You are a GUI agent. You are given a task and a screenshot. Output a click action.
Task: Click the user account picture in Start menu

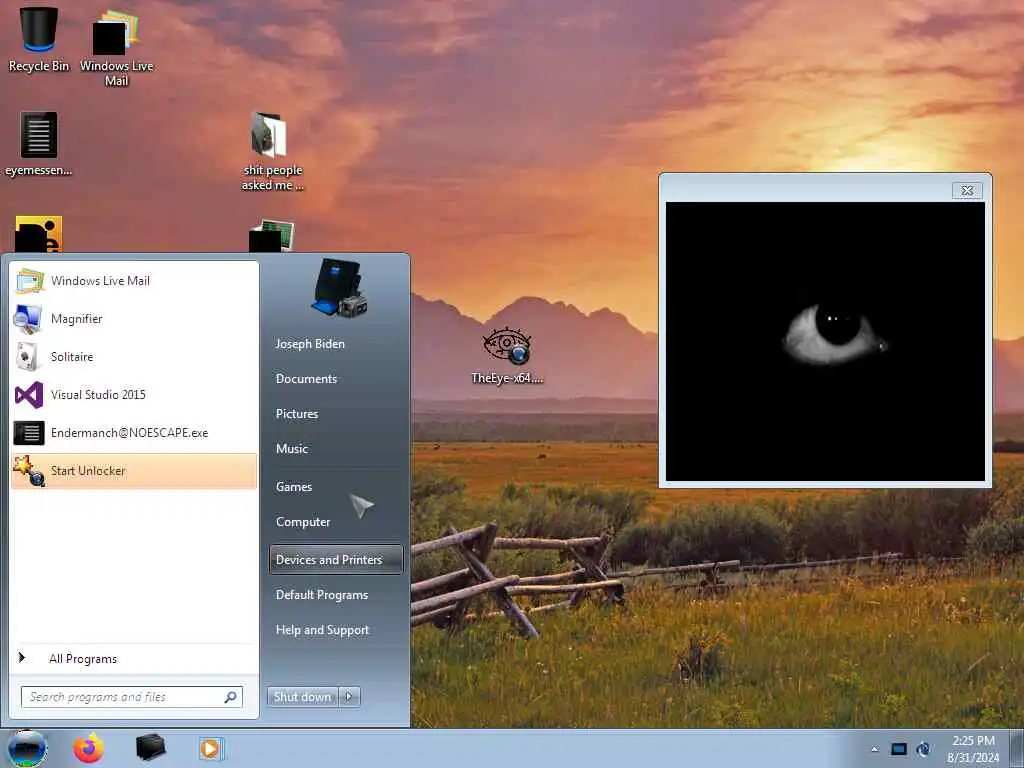(x=338, y=287)
